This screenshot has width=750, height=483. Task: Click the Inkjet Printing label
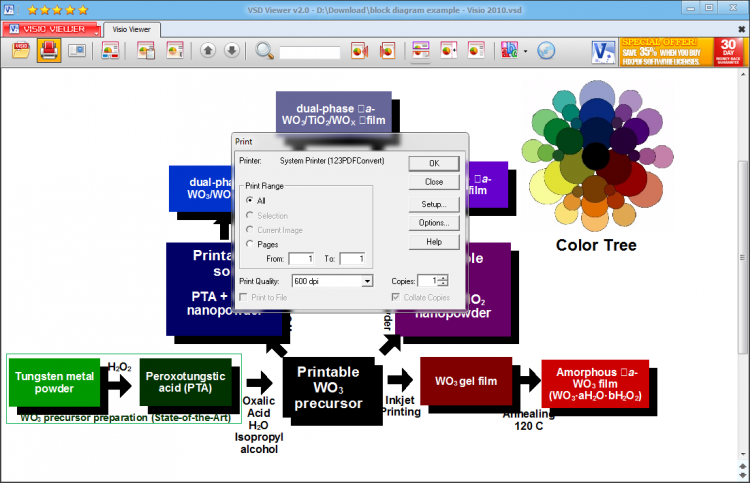coord(401,406)
